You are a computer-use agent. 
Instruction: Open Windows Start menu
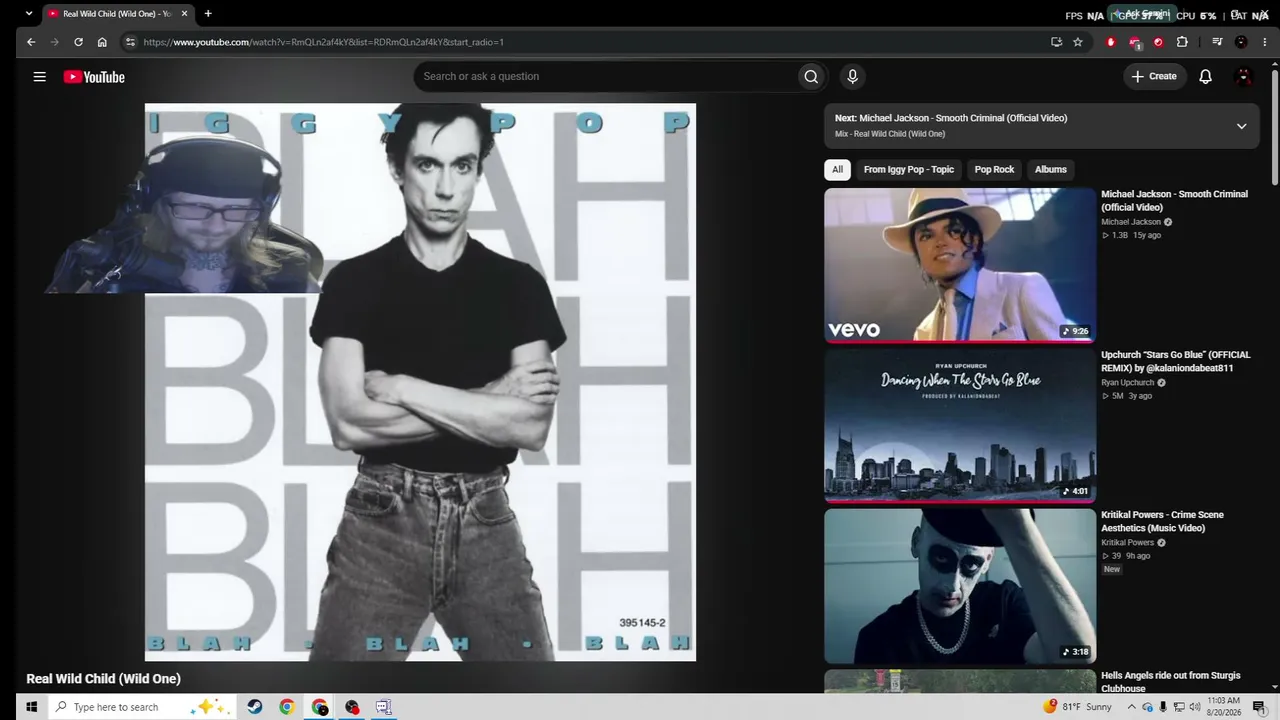[x=31, y=707]
